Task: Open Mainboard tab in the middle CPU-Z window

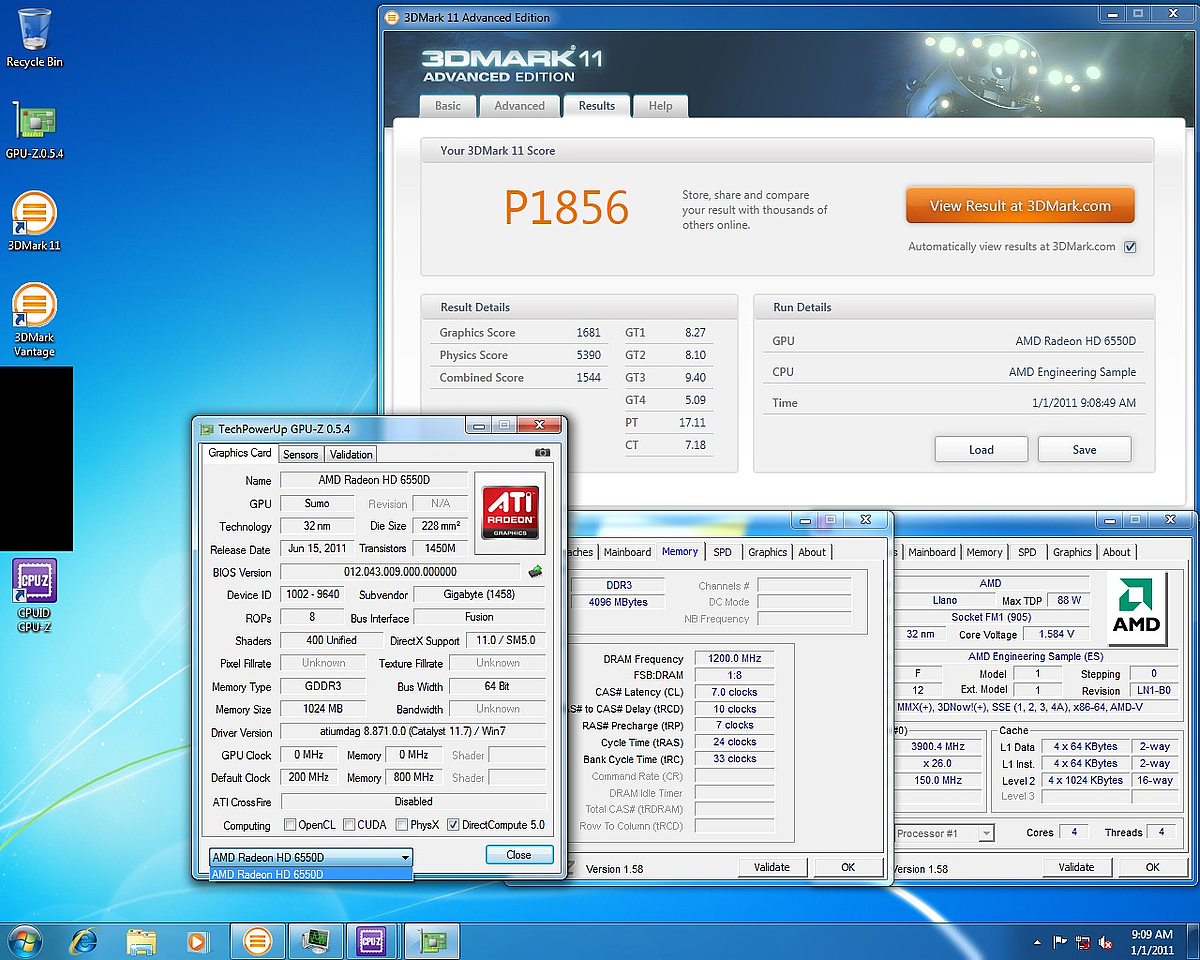Action: pyautogui.click(x=627, y=552)
